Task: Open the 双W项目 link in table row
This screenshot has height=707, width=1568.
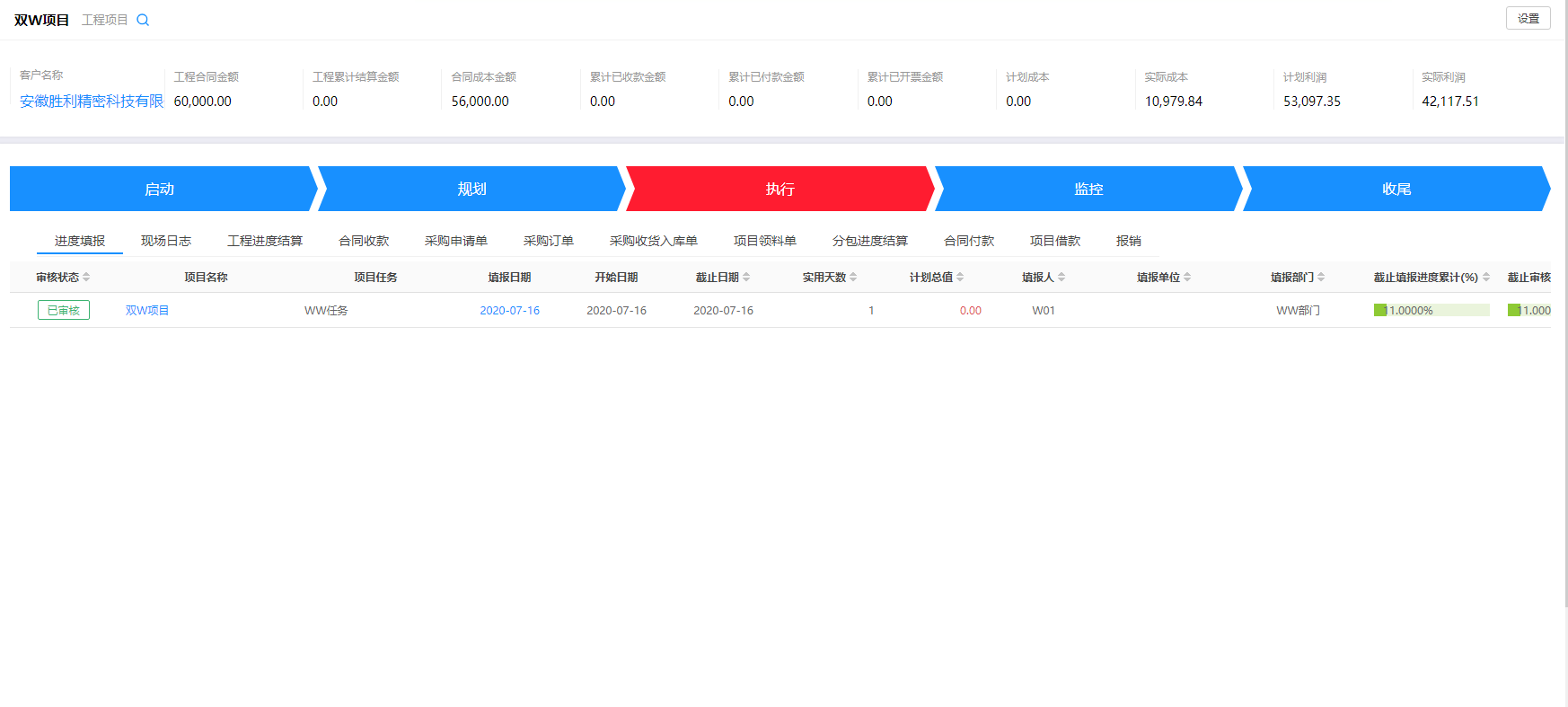Action: point(147,310)
